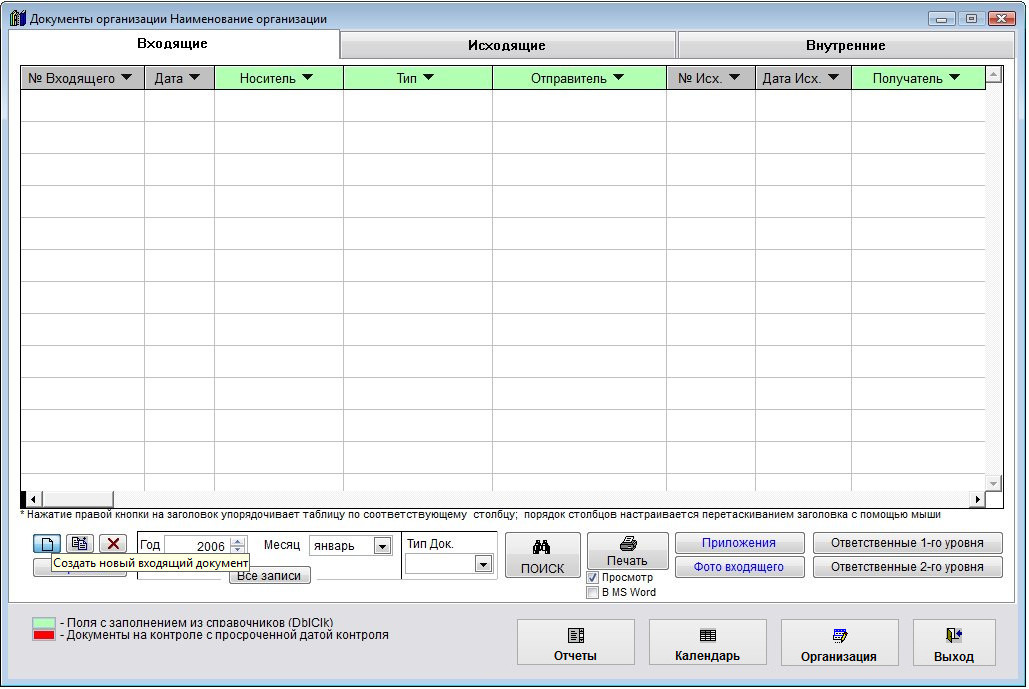Expand the Получатель column filter arrow

point(954,77)
